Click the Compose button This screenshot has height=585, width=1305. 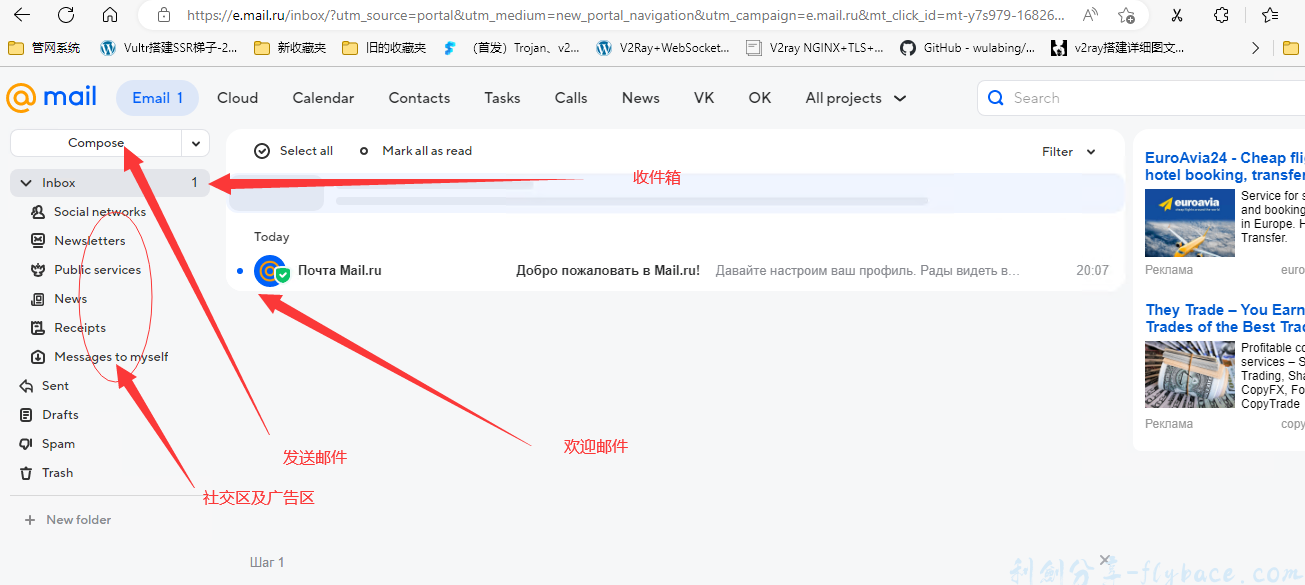(x=97, y=143)
